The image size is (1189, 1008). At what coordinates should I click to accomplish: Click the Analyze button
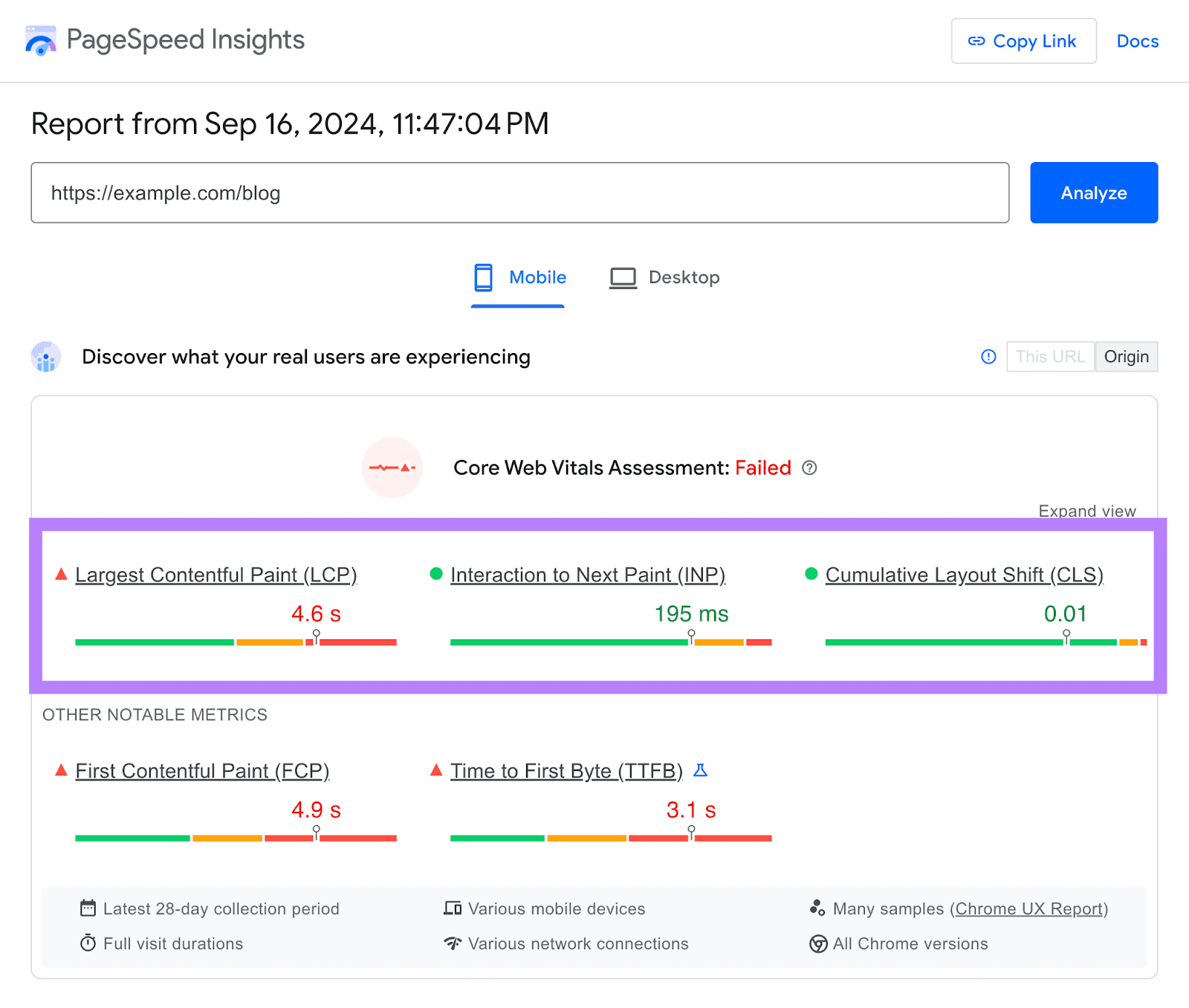1093,193
